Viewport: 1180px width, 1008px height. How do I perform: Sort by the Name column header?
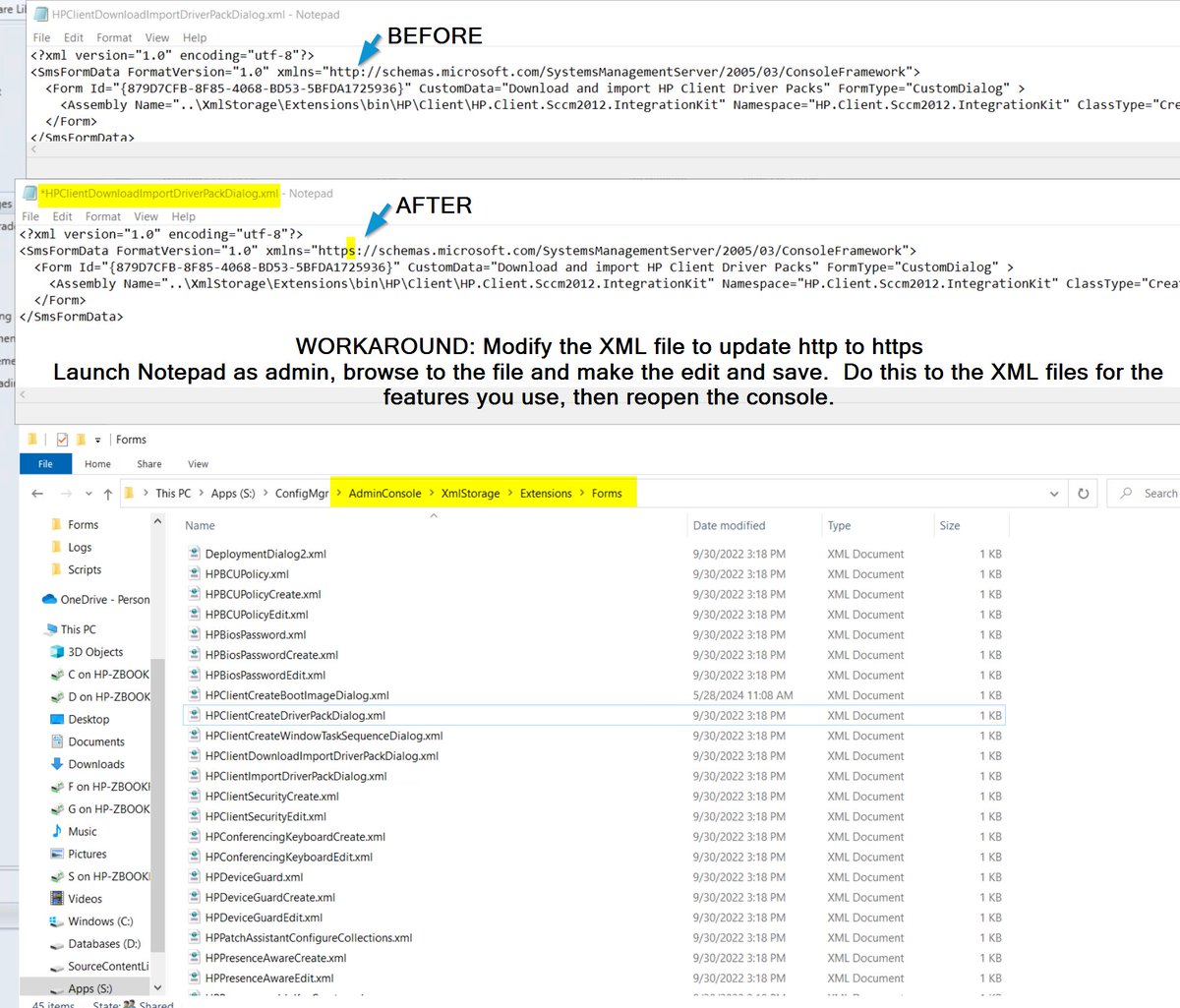(200, 526)
